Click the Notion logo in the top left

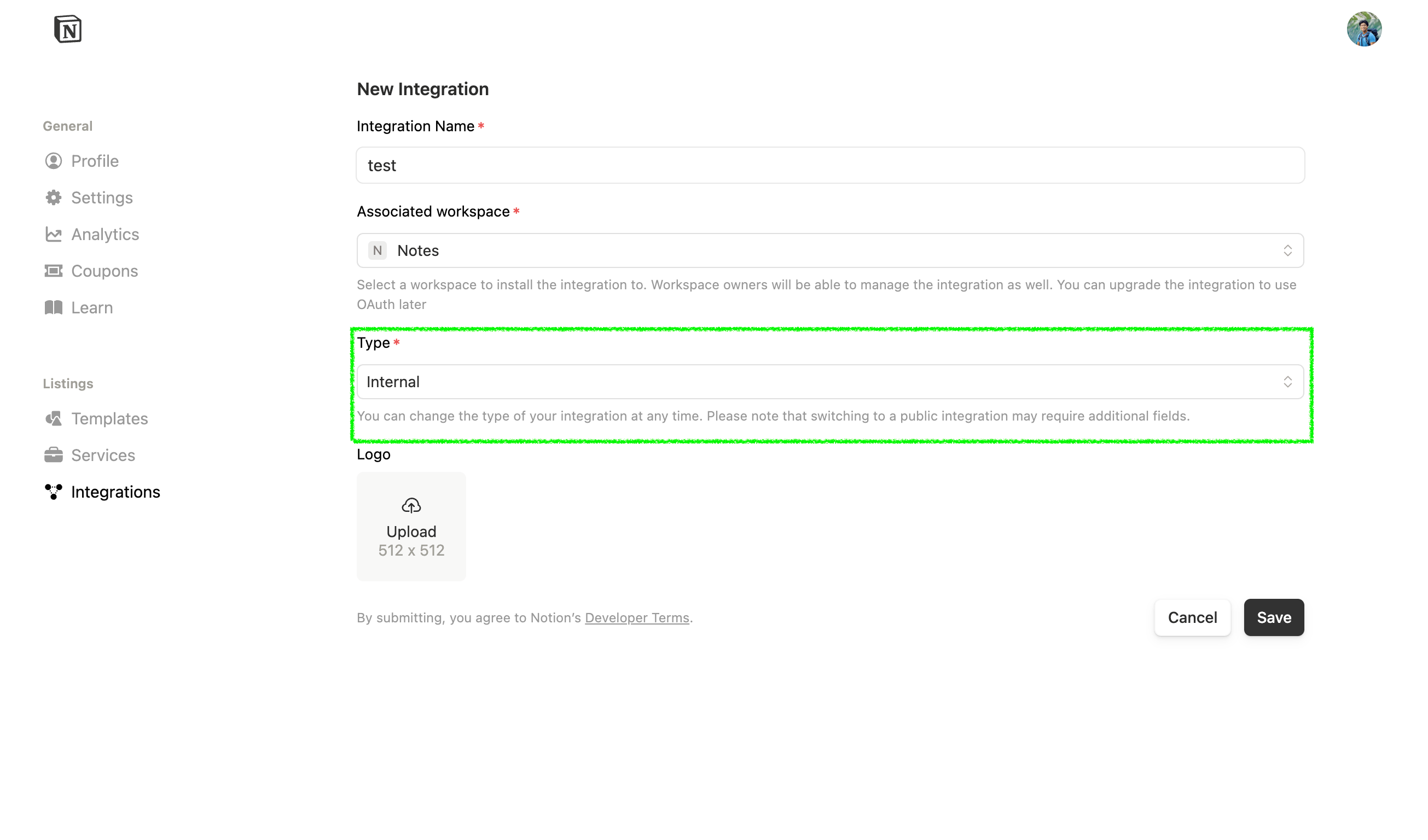[x=69, y=28]
